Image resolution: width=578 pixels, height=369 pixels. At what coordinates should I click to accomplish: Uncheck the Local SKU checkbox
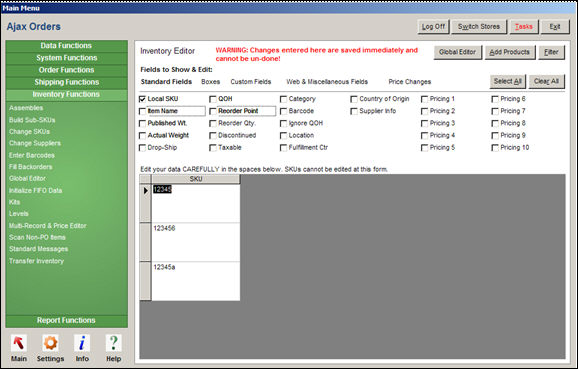tap(142, 99)
